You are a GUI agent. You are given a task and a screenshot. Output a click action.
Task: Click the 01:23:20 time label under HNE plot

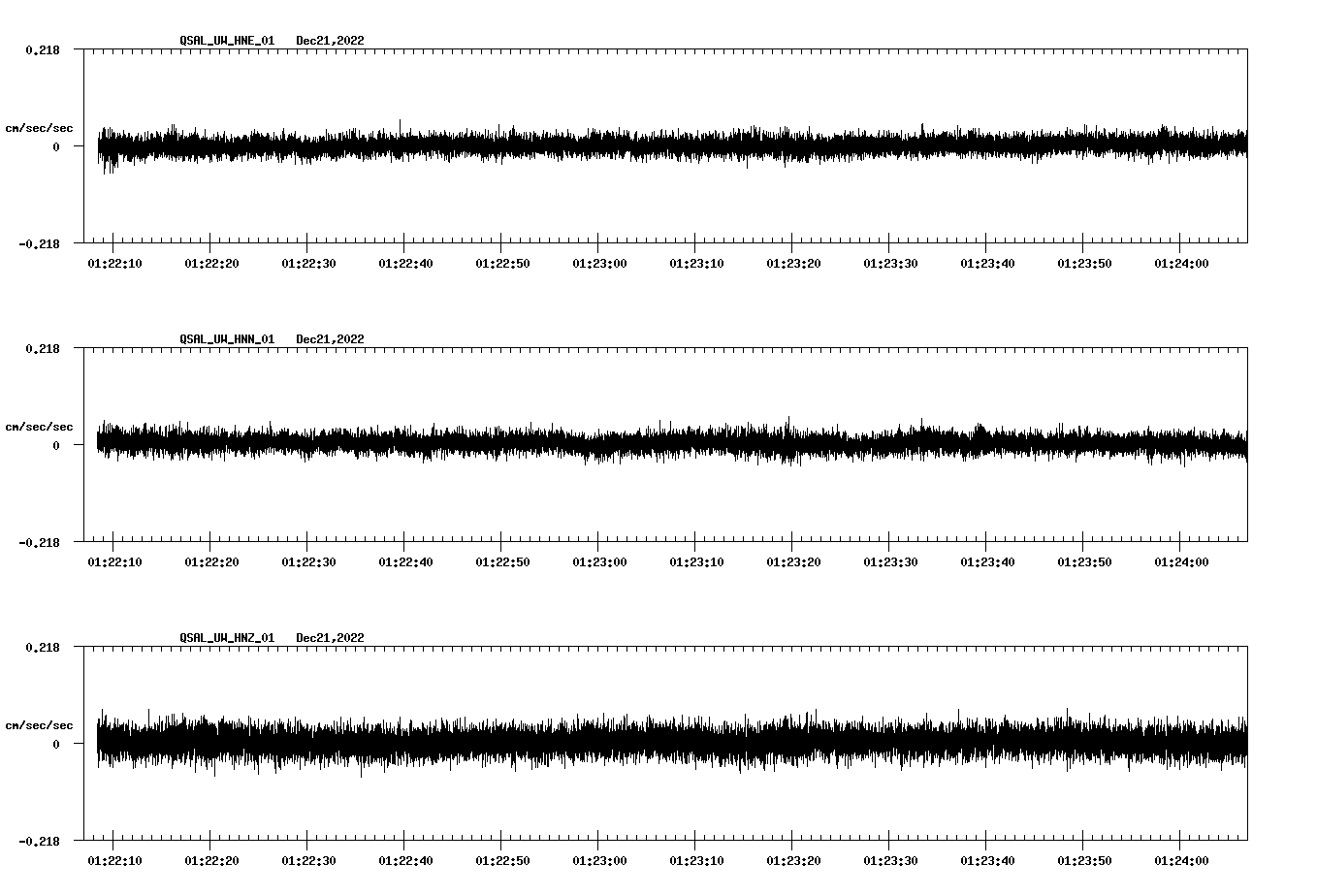coord(793,263)
